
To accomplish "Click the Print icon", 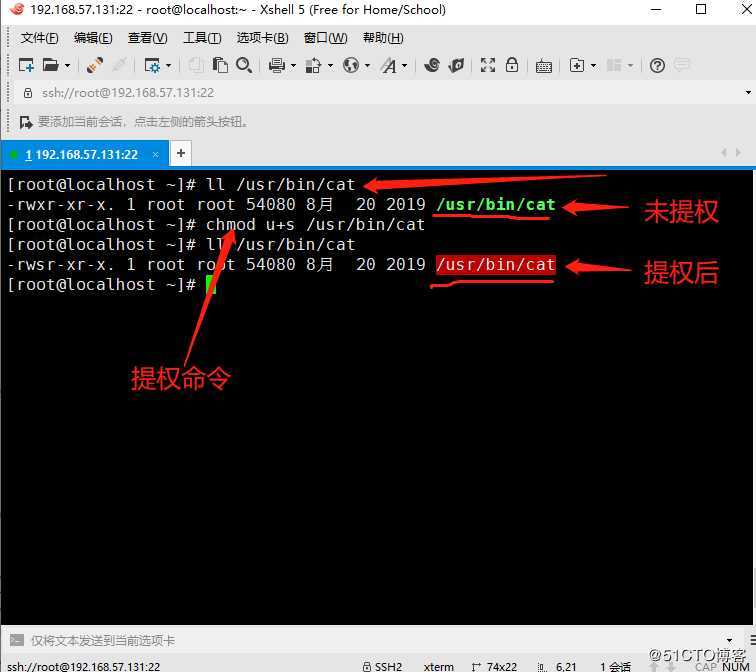I will (277, 65).
